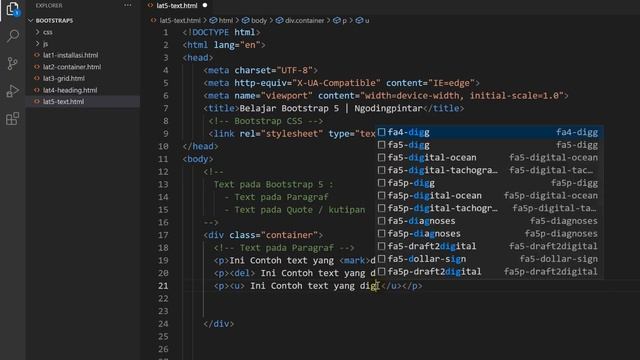Image resolution: width=640 pixels, height=360 pixels.
Task: Click the body tag on line 11
Action: tap(198, 159)
